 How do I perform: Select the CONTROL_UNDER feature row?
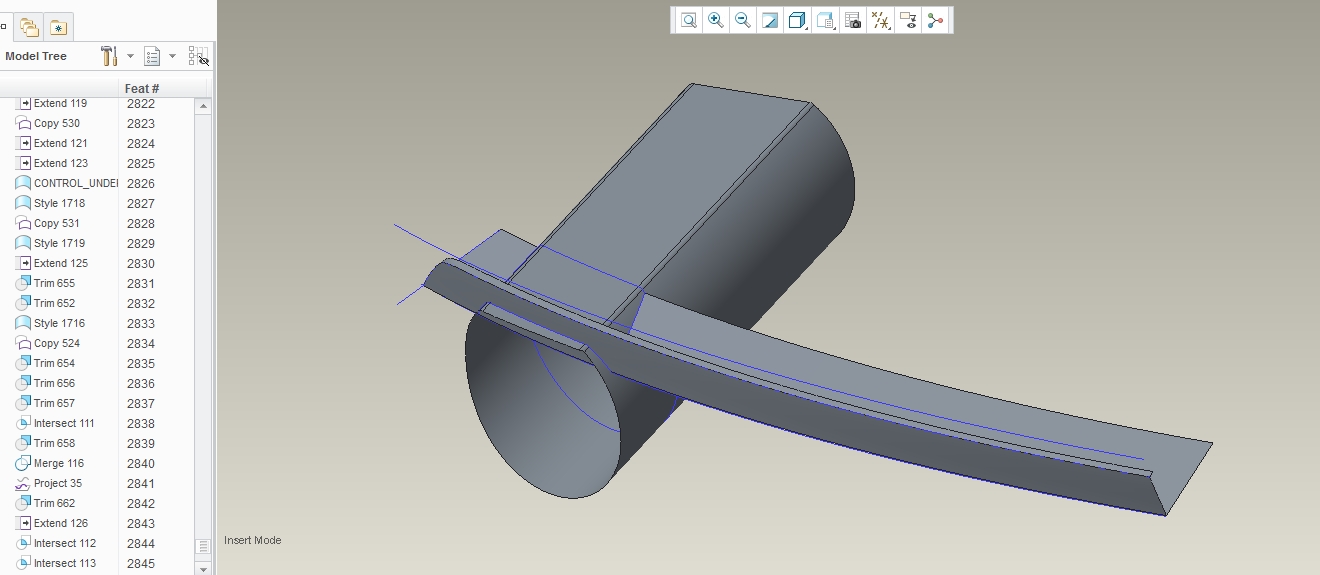point(66,183)
